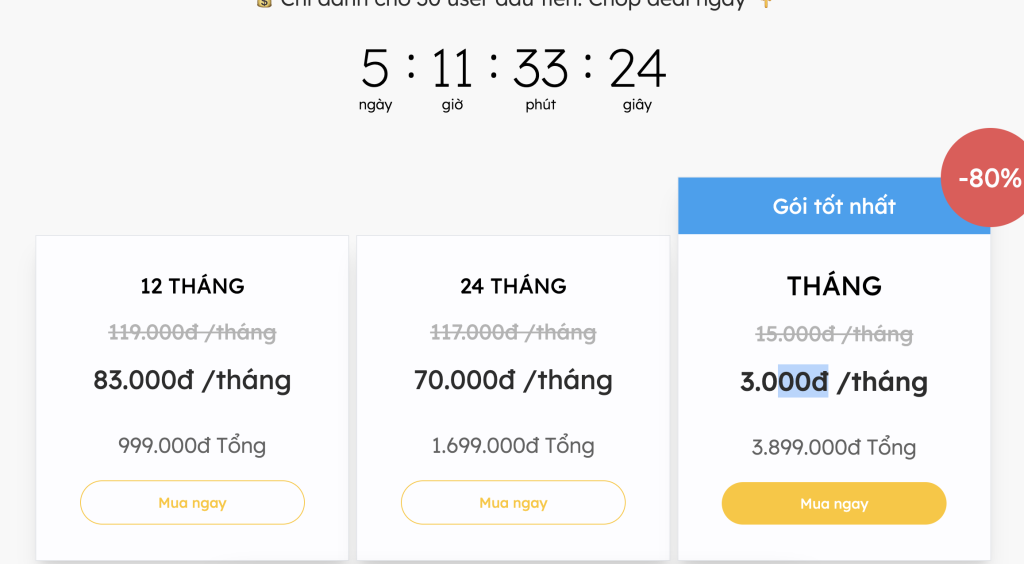Click Mua ngay for the 24 THÁNG plan

click(513, 503)
